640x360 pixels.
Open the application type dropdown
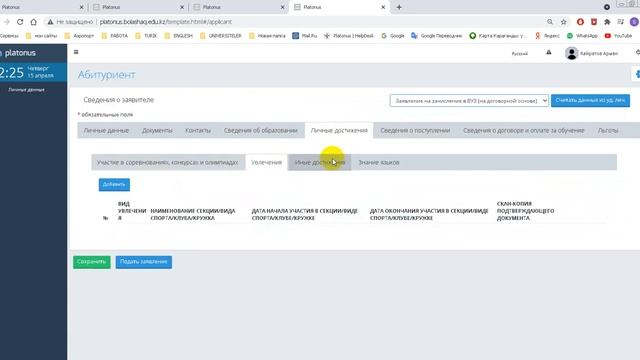[469, 100]
